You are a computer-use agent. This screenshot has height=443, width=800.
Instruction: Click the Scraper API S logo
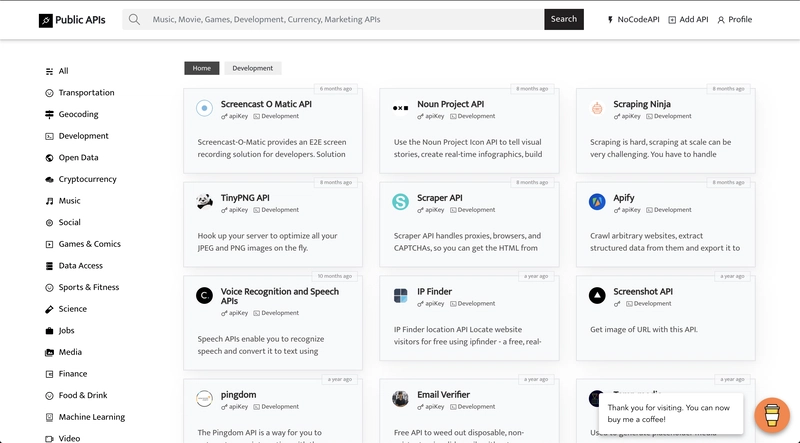point(401,202)
